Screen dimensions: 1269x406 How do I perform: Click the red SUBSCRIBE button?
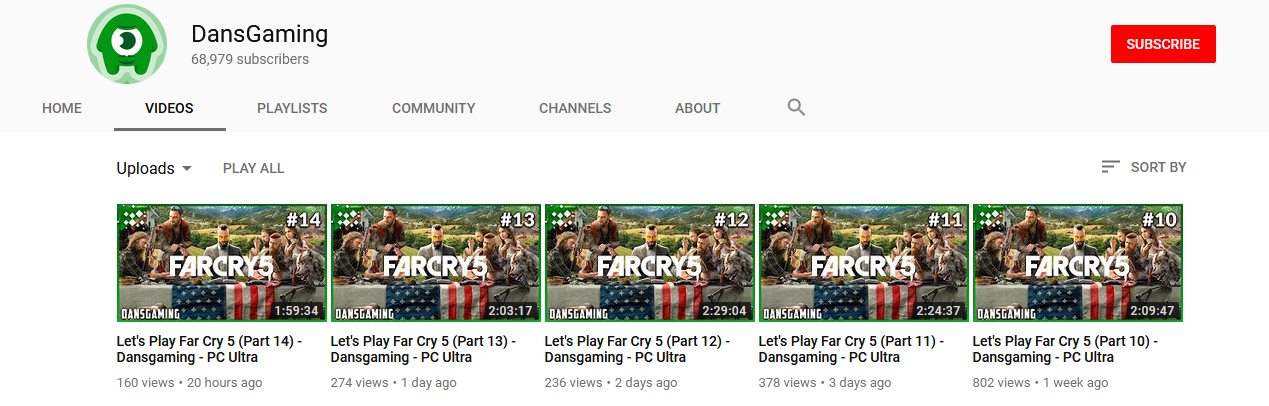point(1163,44)
